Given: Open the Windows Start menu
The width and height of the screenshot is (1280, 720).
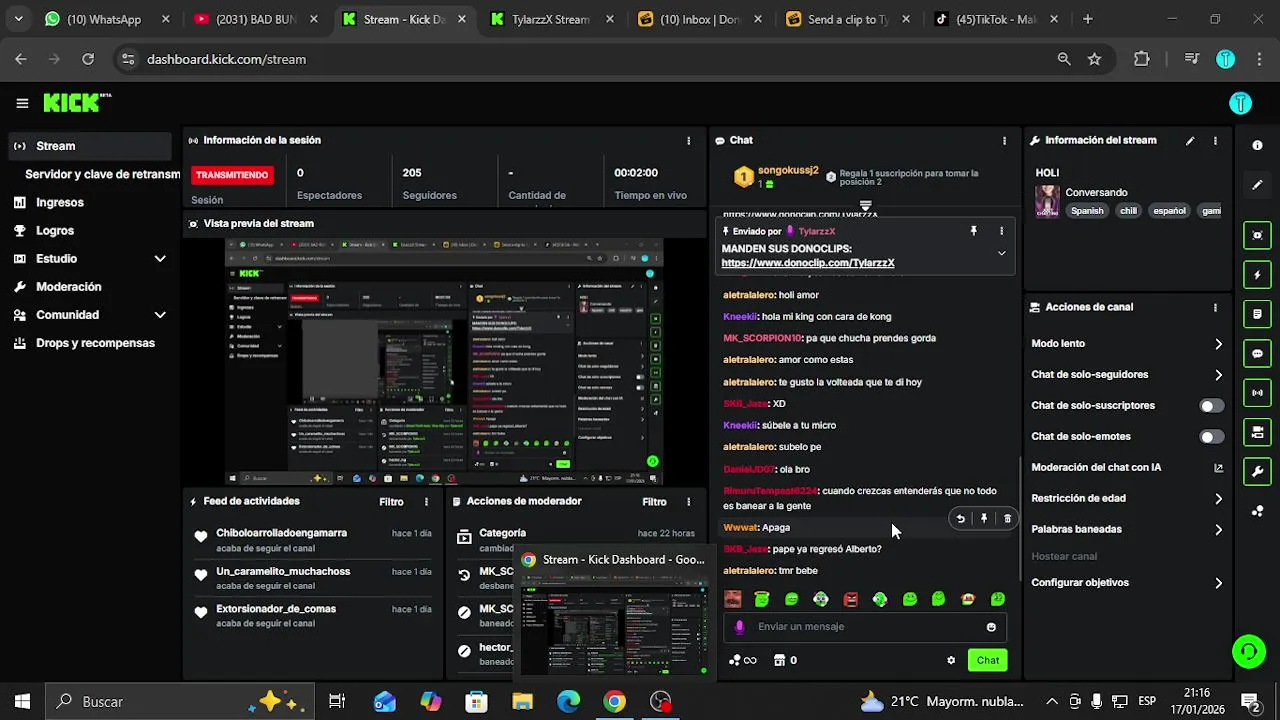Looking at the screenshot, I should click(x=22, y=702).
